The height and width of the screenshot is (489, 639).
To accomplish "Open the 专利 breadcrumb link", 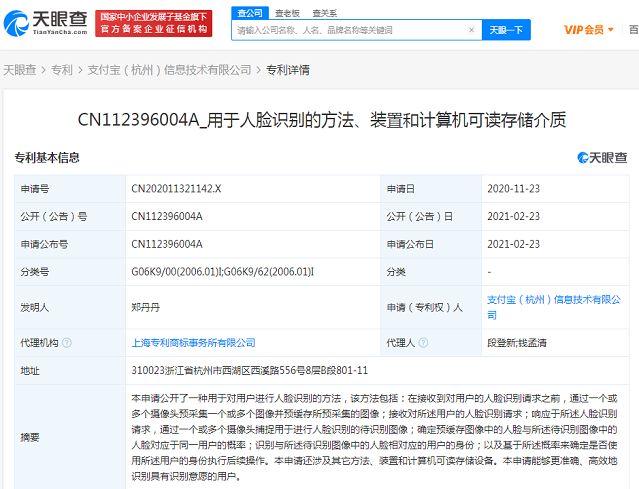I will [62, 70].
